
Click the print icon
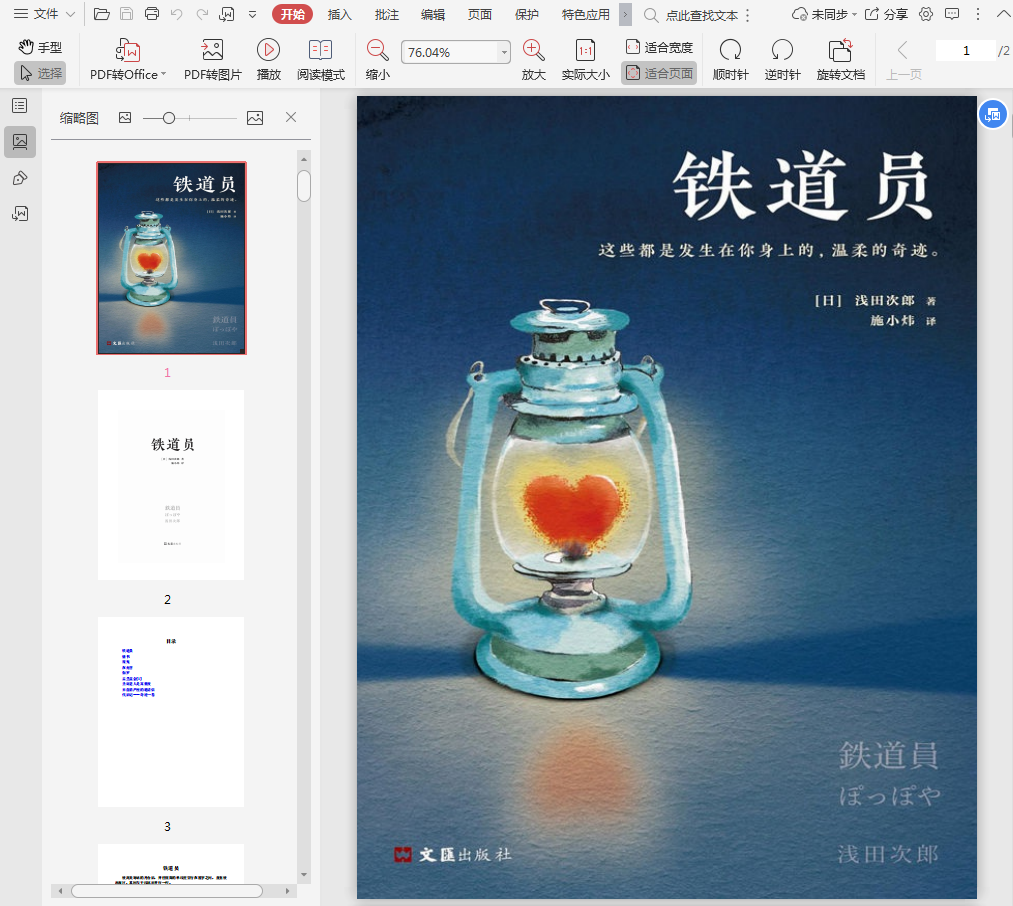pos(152,14)
